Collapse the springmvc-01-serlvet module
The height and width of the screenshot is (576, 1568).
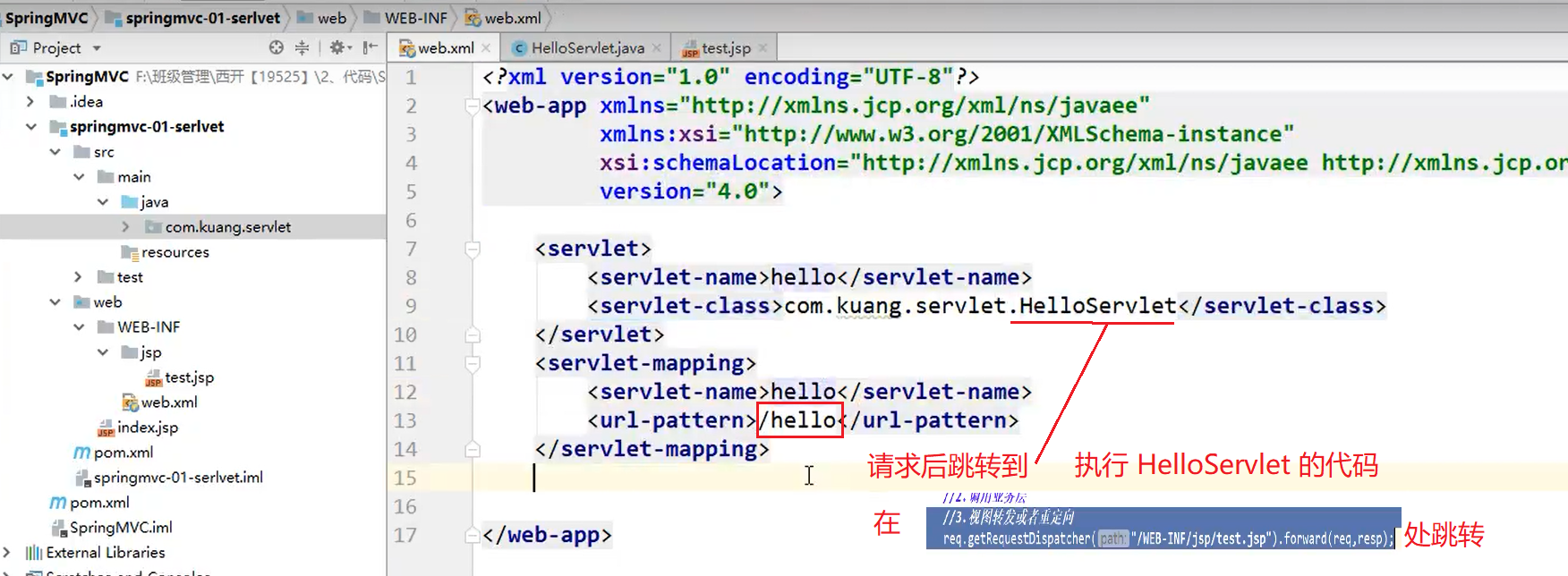tap(30, 127)
